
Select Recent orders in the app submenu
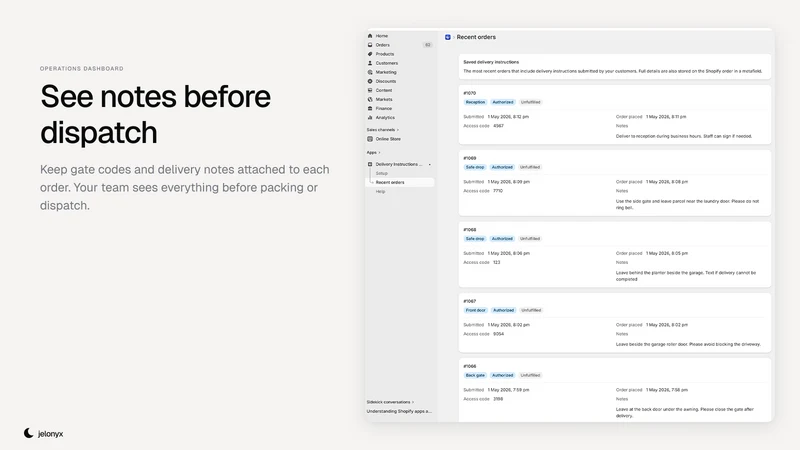coord(390,182)
